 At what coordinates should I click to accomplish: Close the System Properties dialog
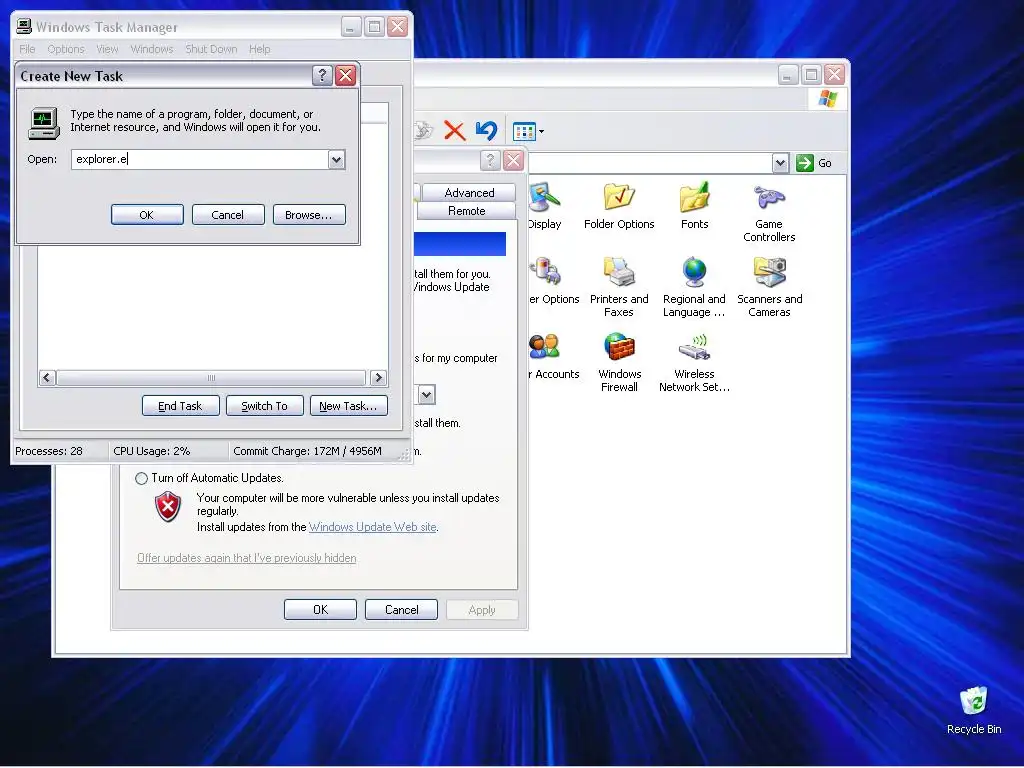pyautogui.click(x=513, y=160)
